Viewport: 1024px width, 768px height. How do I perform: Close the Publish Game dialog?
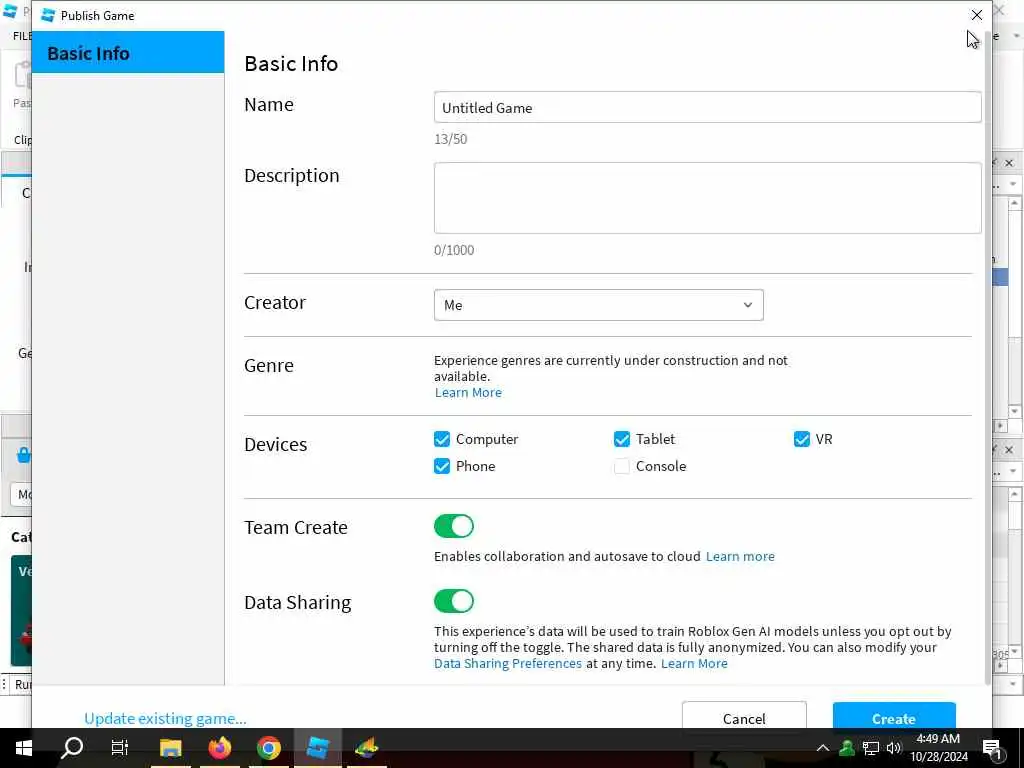pos(976,15)
